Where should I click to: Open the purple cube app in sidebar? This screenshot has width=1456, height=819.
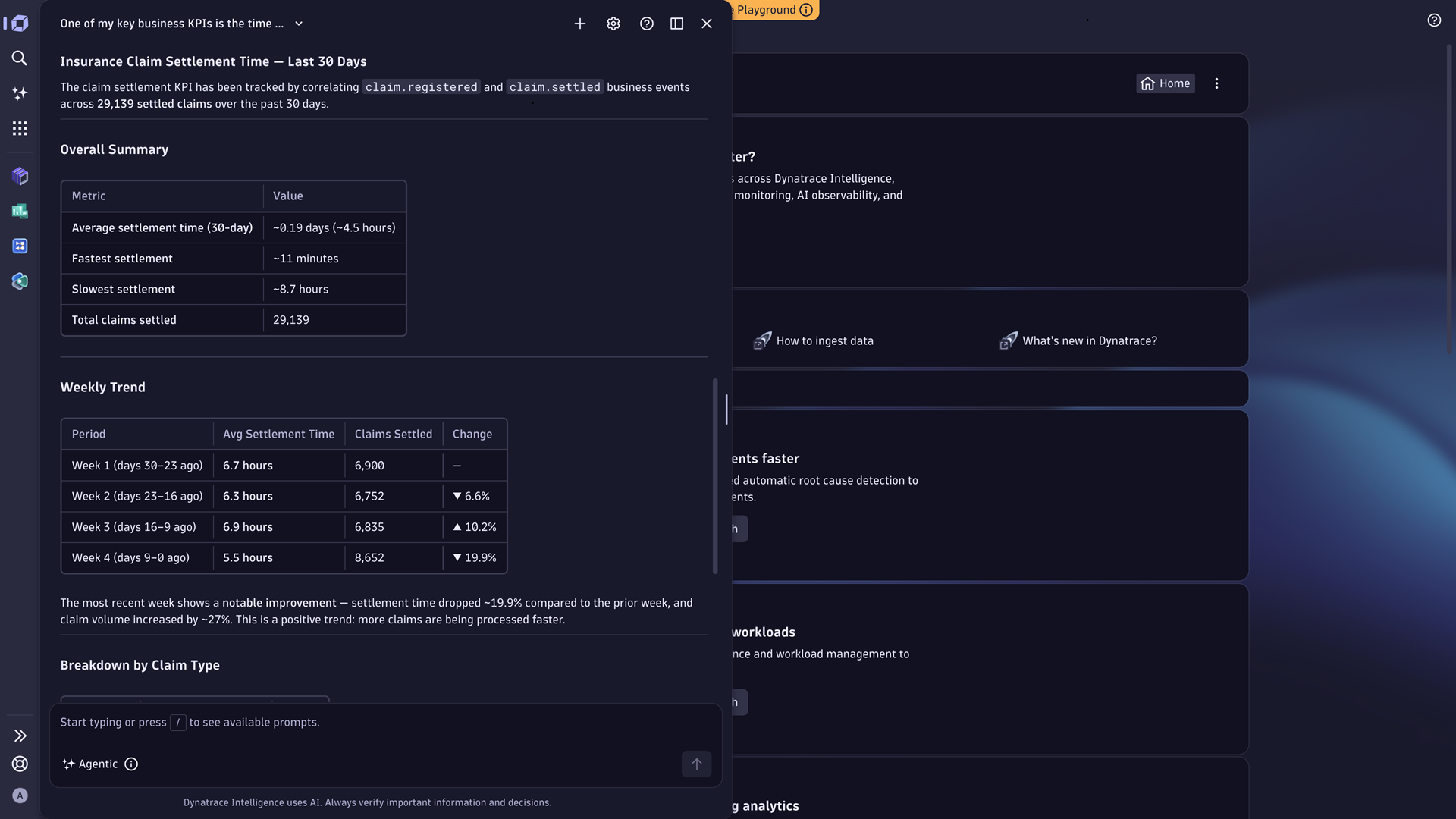pos(20,176)
